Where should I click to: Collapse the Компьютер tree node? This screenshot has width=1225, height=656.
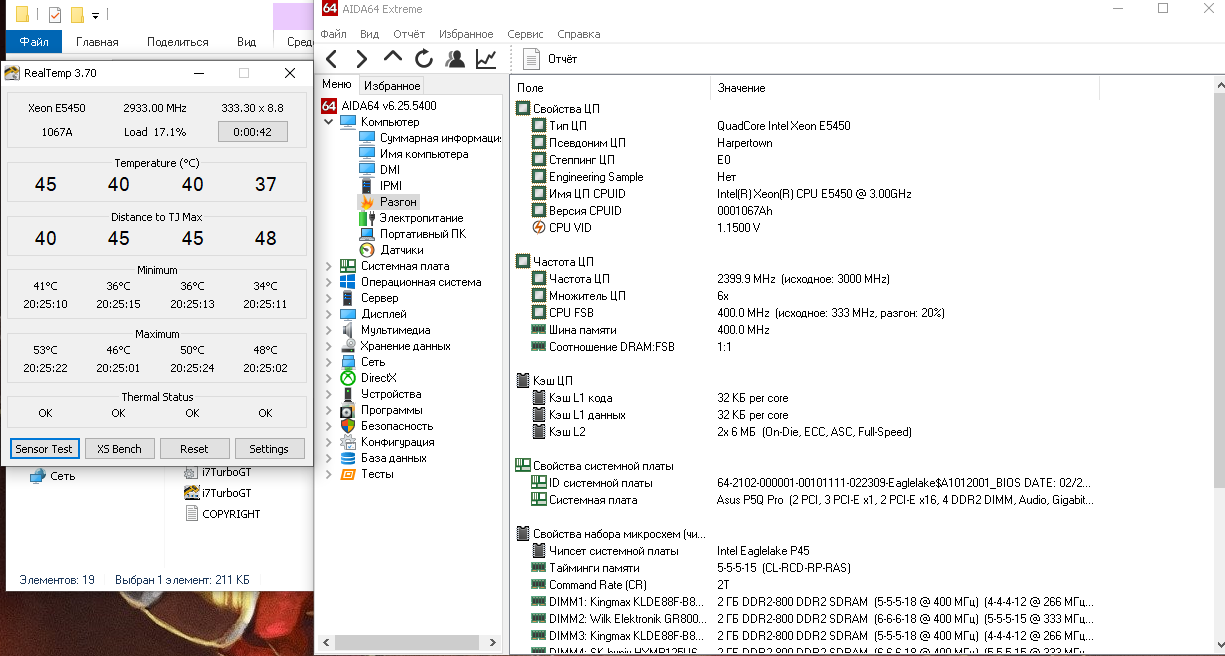tap(328, 122)
